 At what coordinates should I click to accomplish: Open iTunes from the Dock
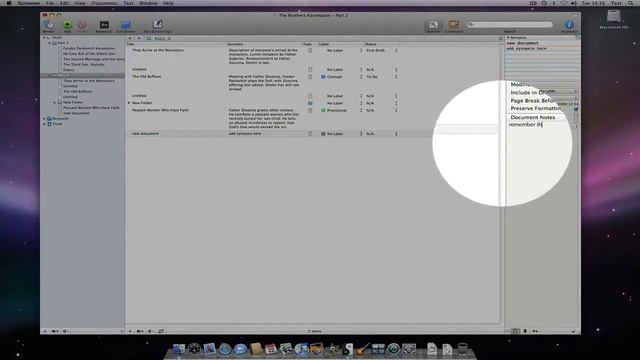pyautogui.click(x=302, y=349)
